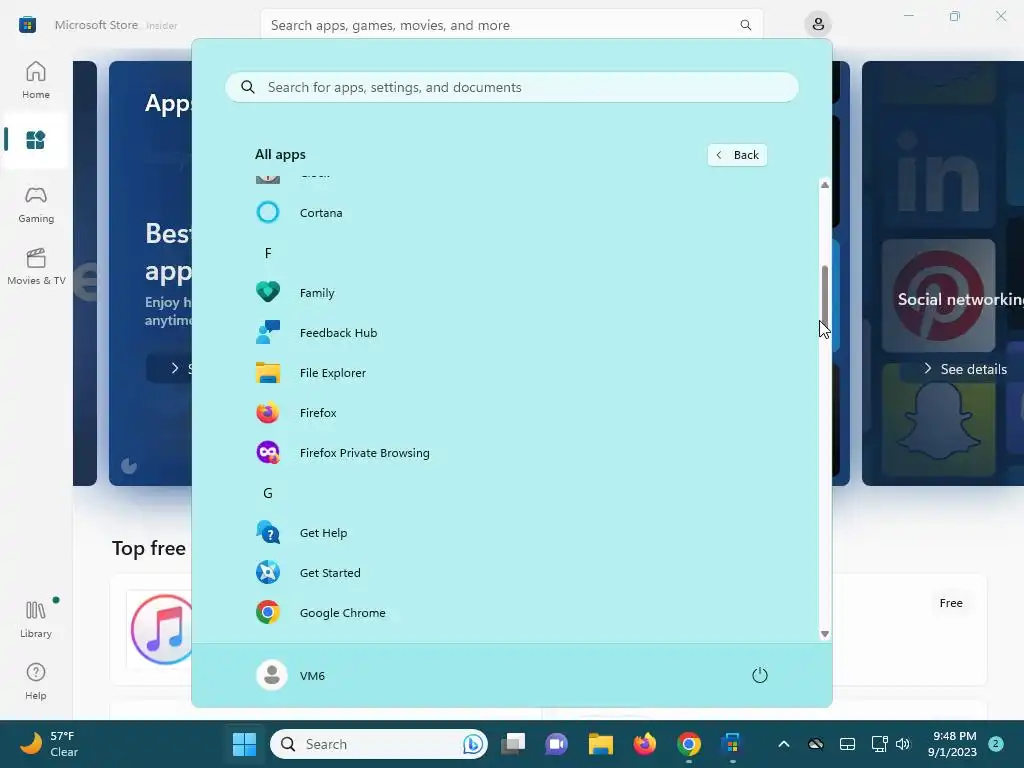Click the Free button in Top free apps
This screenshot has width=1024, height=768.
click(x=951, y=603)
